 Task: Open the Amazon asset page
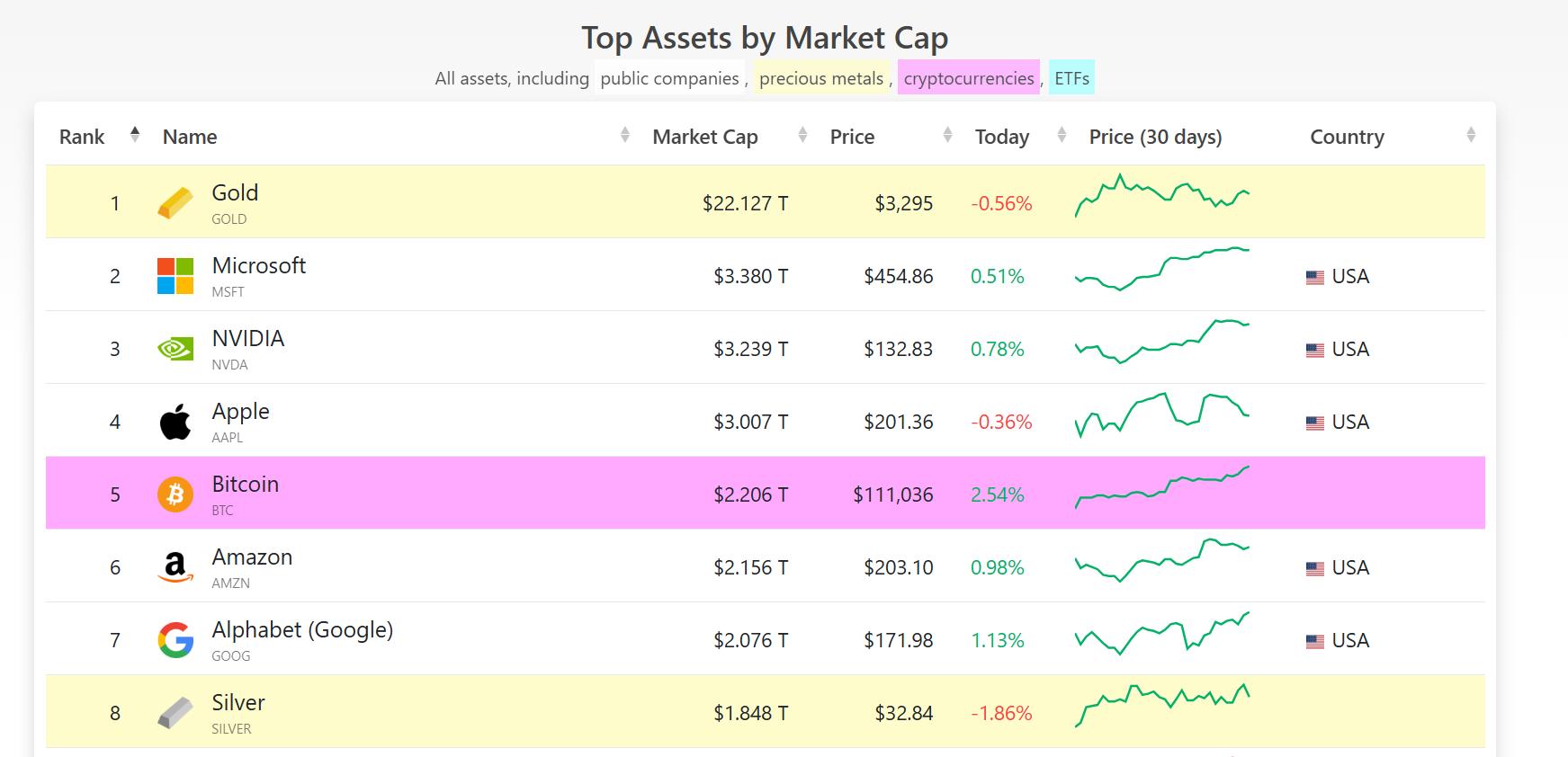click(252, 557)
